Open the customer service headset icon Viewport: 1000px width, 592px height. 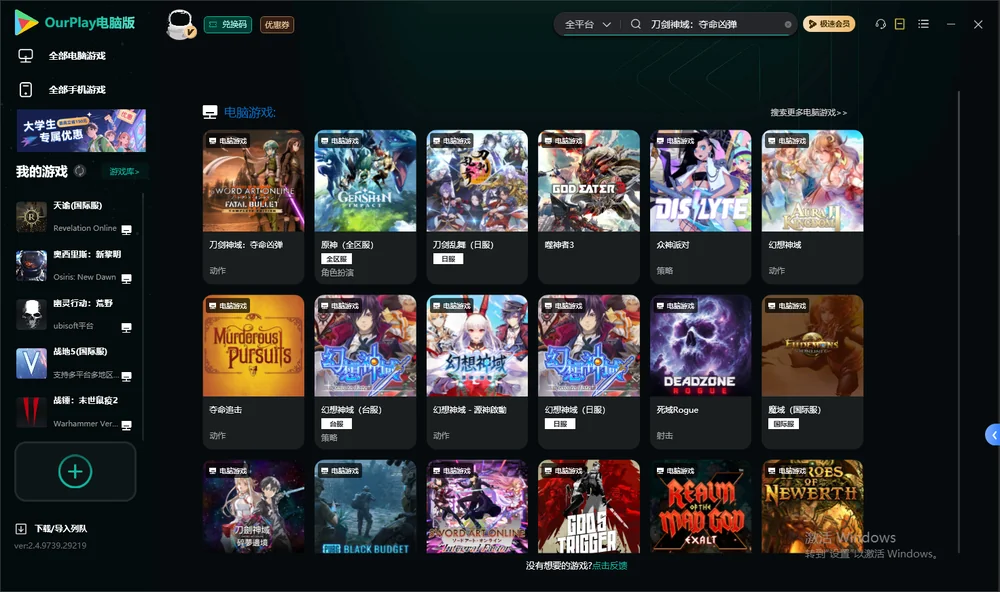tap(881, 24)
